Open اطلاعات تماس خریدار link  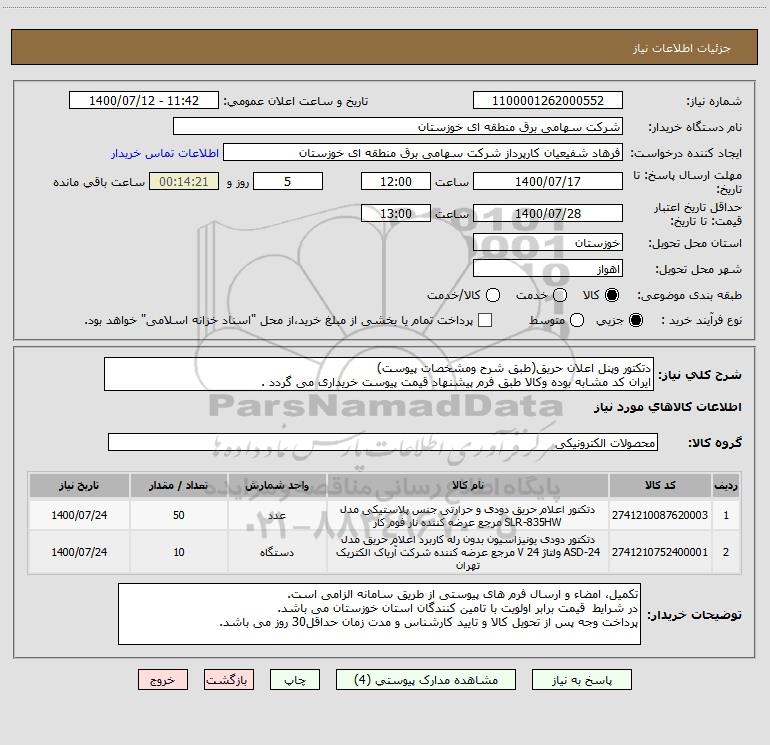pyautogui.click(x=165, y=153)
